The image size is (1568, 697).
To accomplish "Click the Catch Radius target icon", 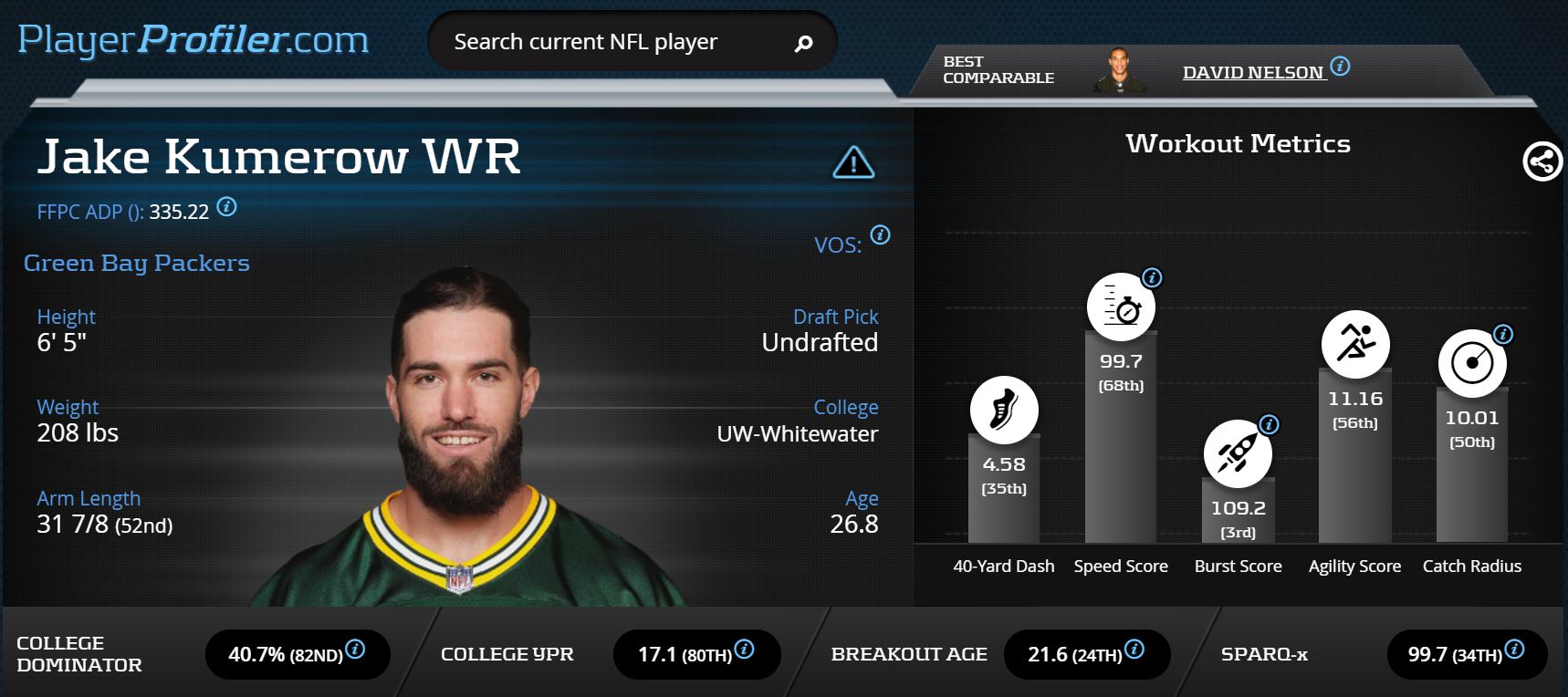I will pyautogui.click(x=1472, y=363).
